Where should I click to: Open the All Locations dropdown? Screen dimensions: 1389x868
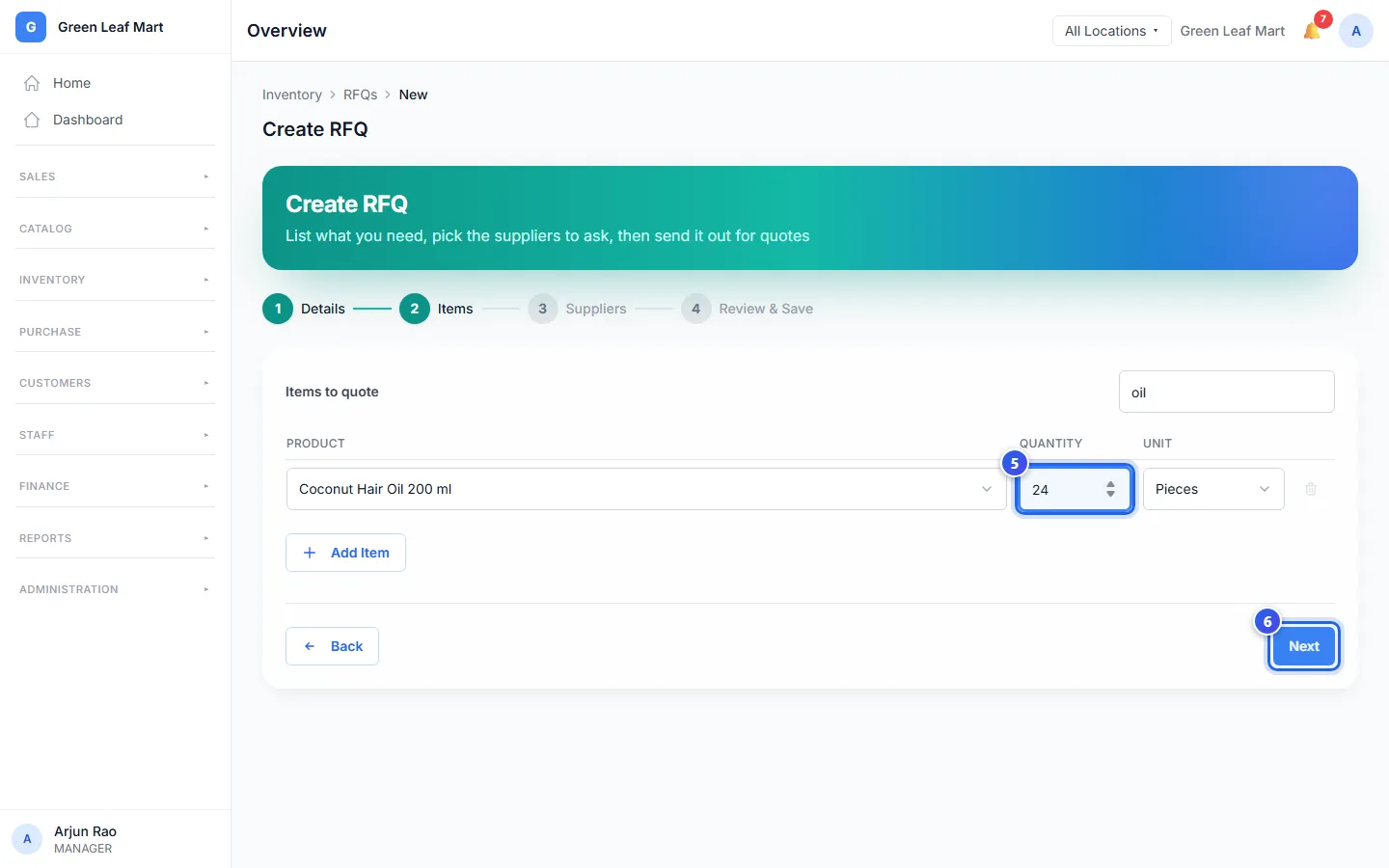pyautogui.click(x=1111, y=31)
